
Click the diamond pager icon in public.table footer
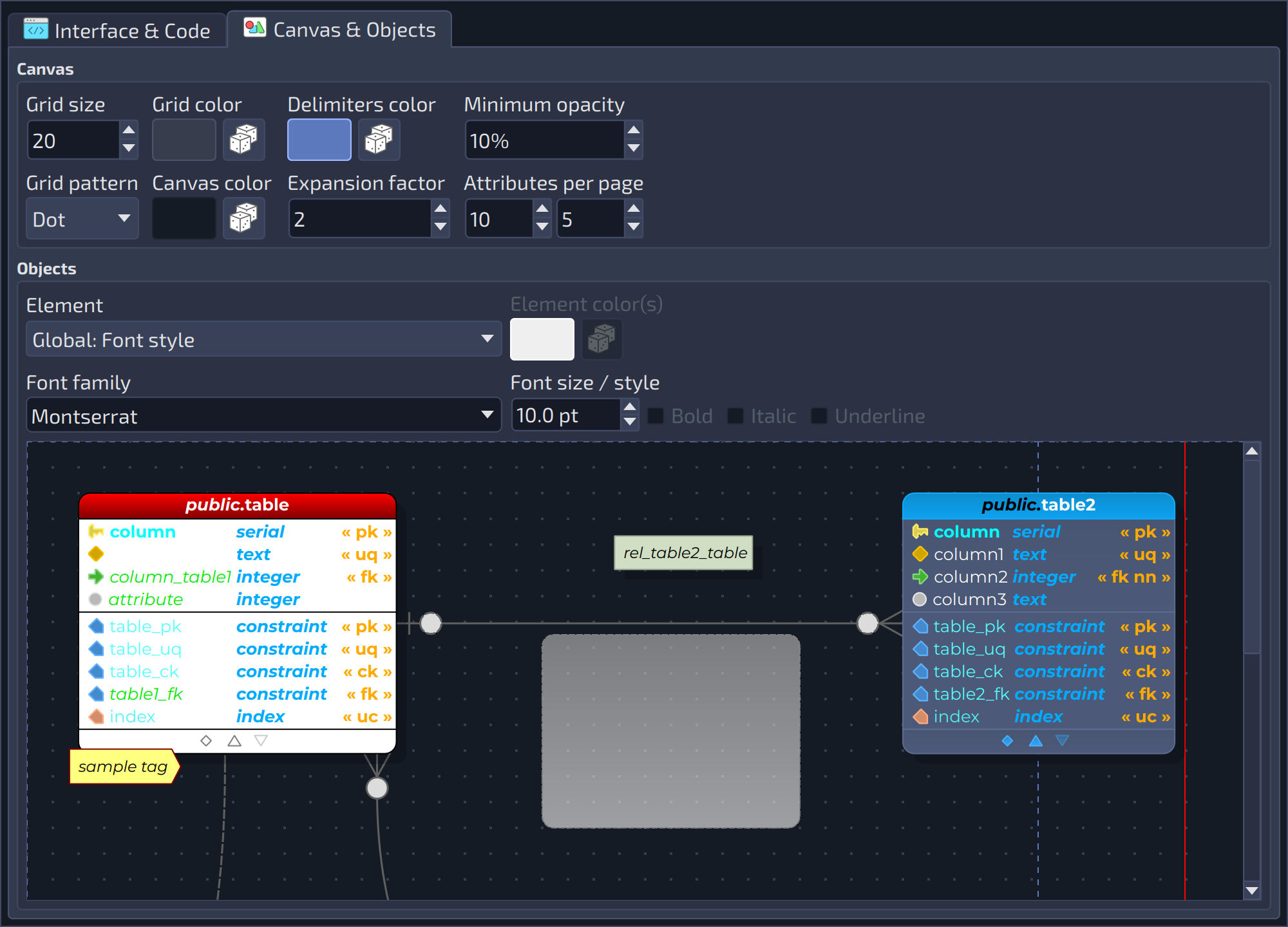[206, 741]
